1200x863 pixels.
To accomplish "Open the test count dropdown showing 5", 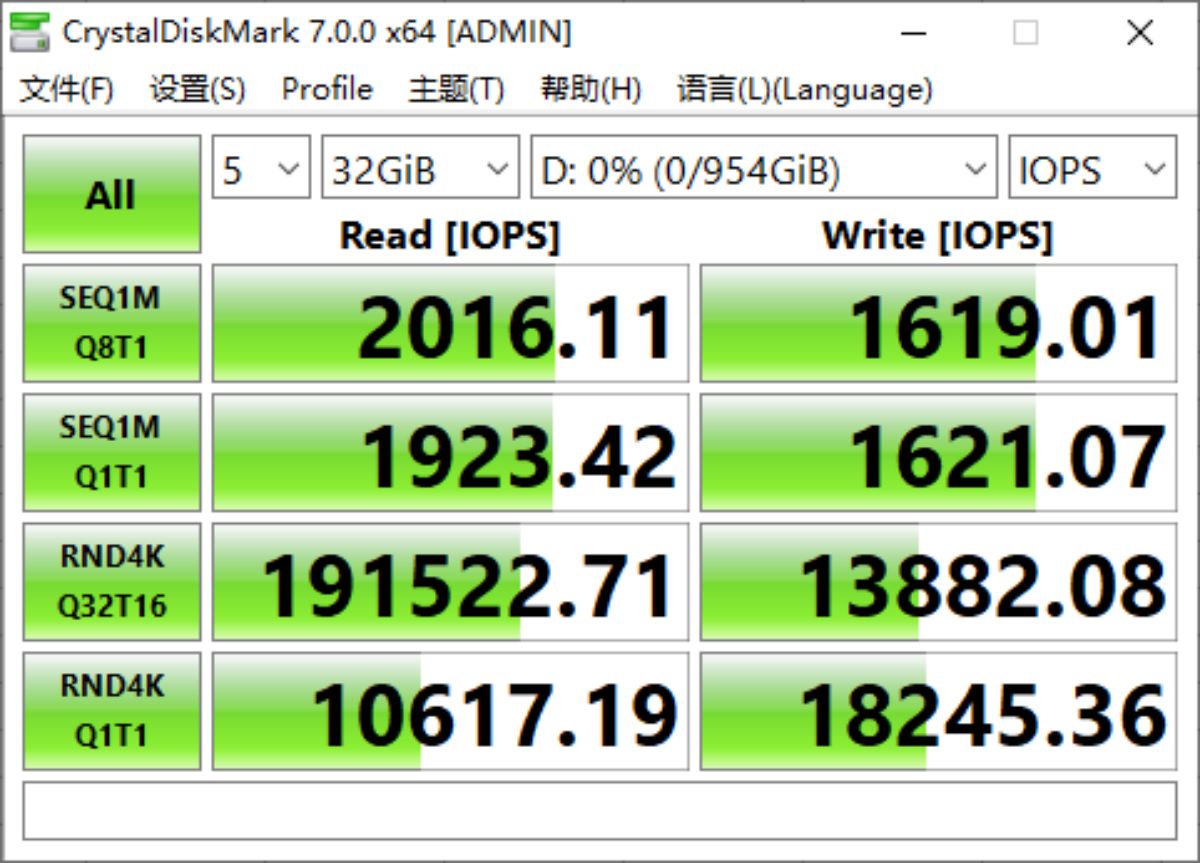I will [261, 171].
